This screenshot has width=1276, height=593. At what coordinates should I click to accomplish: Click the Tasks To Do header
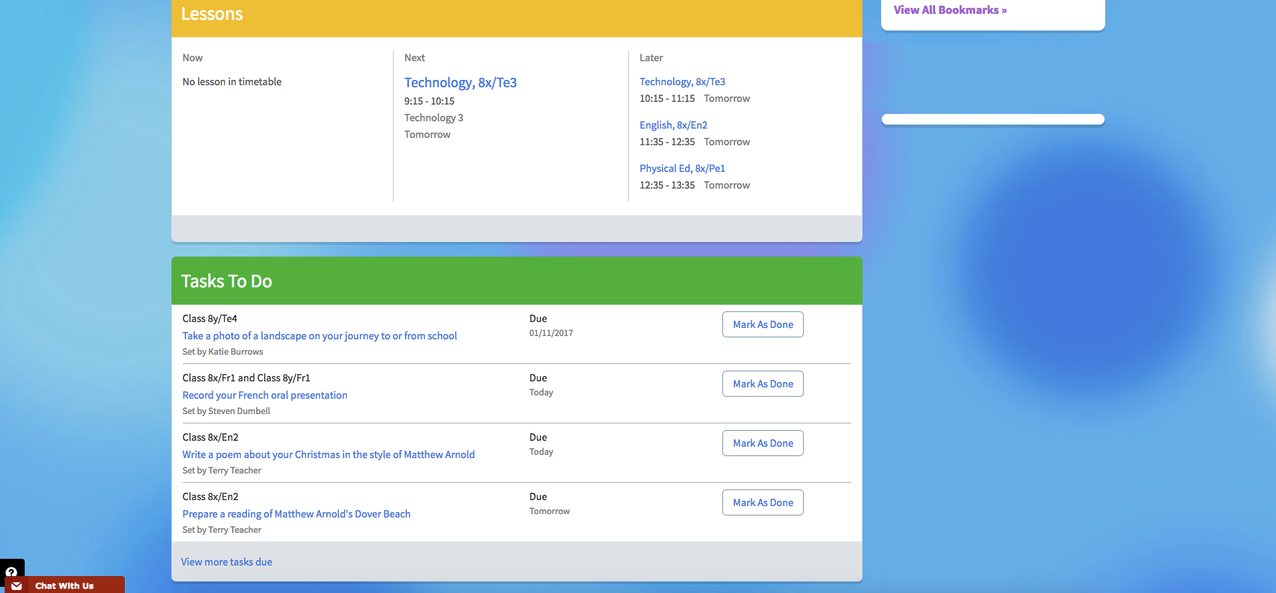click(227, 281)
